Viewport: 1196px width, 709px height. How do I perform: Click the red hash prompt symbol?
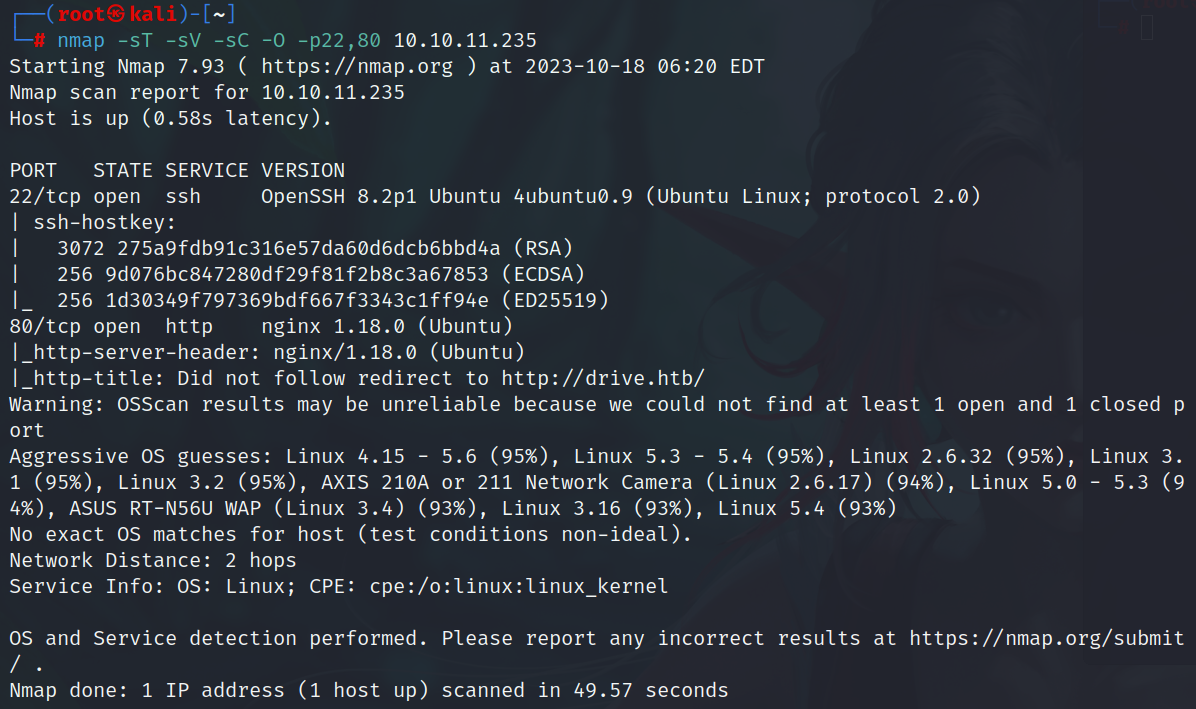39,41
